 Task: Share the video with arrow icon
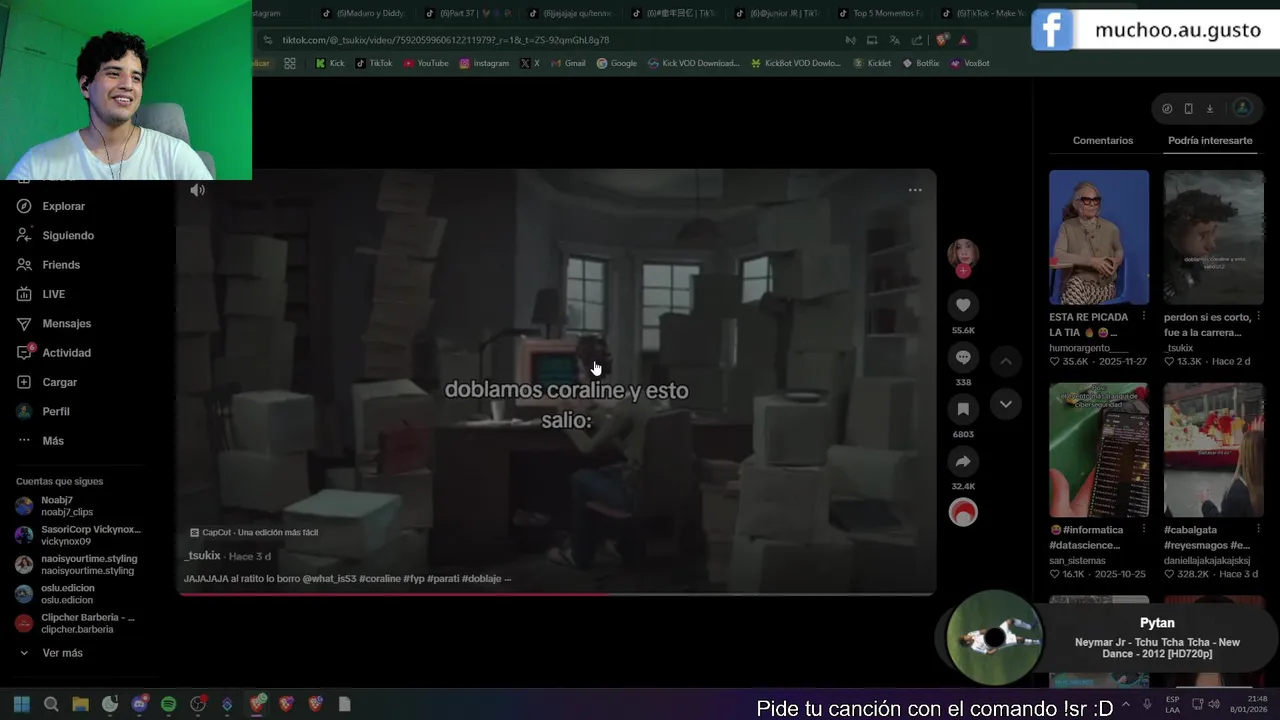point(963,461)
